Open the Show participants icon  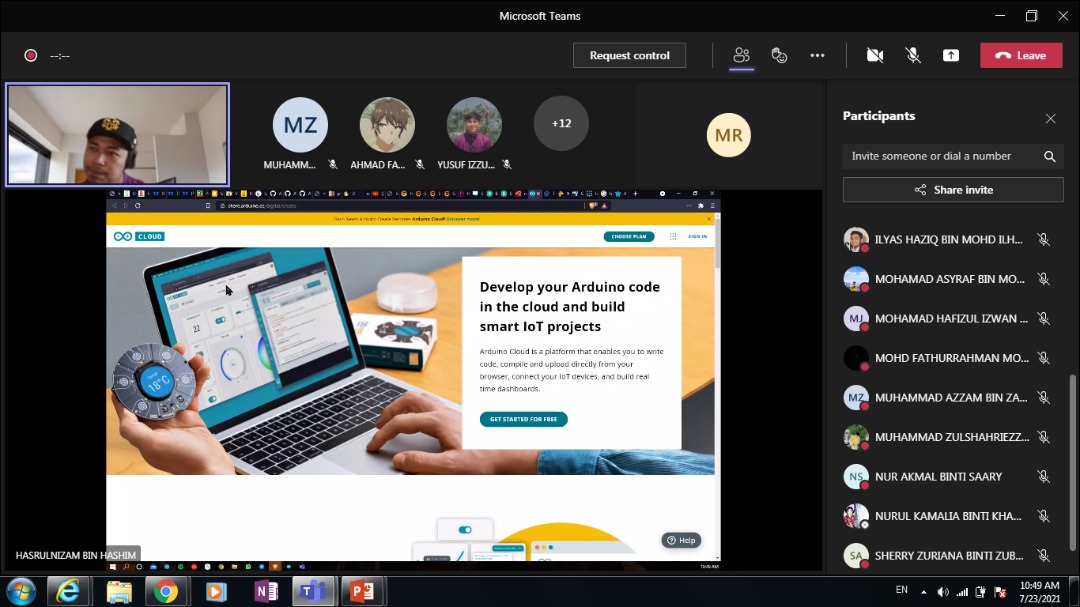(x=741, y=55)
